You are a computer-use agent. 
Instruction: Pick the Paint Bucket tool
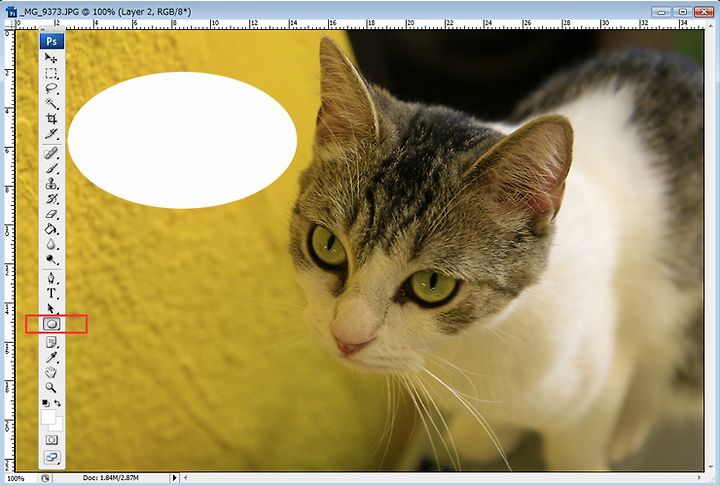pyautogui.click(x=51, y=229)
